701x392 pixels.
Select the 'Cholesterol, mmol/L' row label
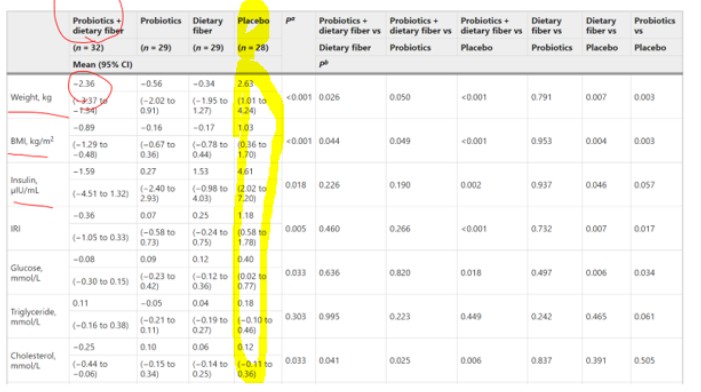[x=33, y=360]
